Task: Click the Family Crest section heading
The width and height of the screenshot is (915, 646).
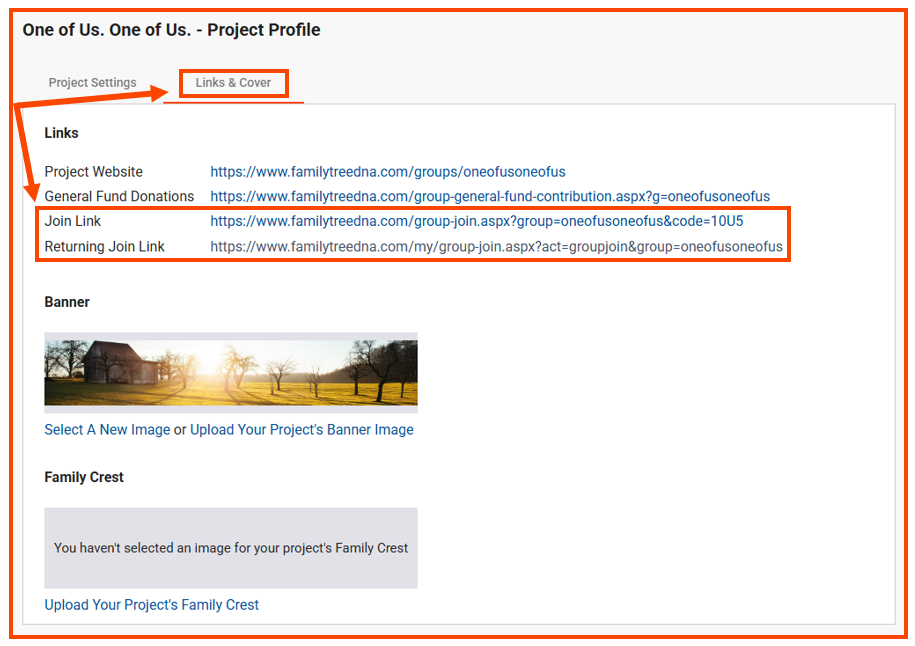Action: (x=84, y=477)
